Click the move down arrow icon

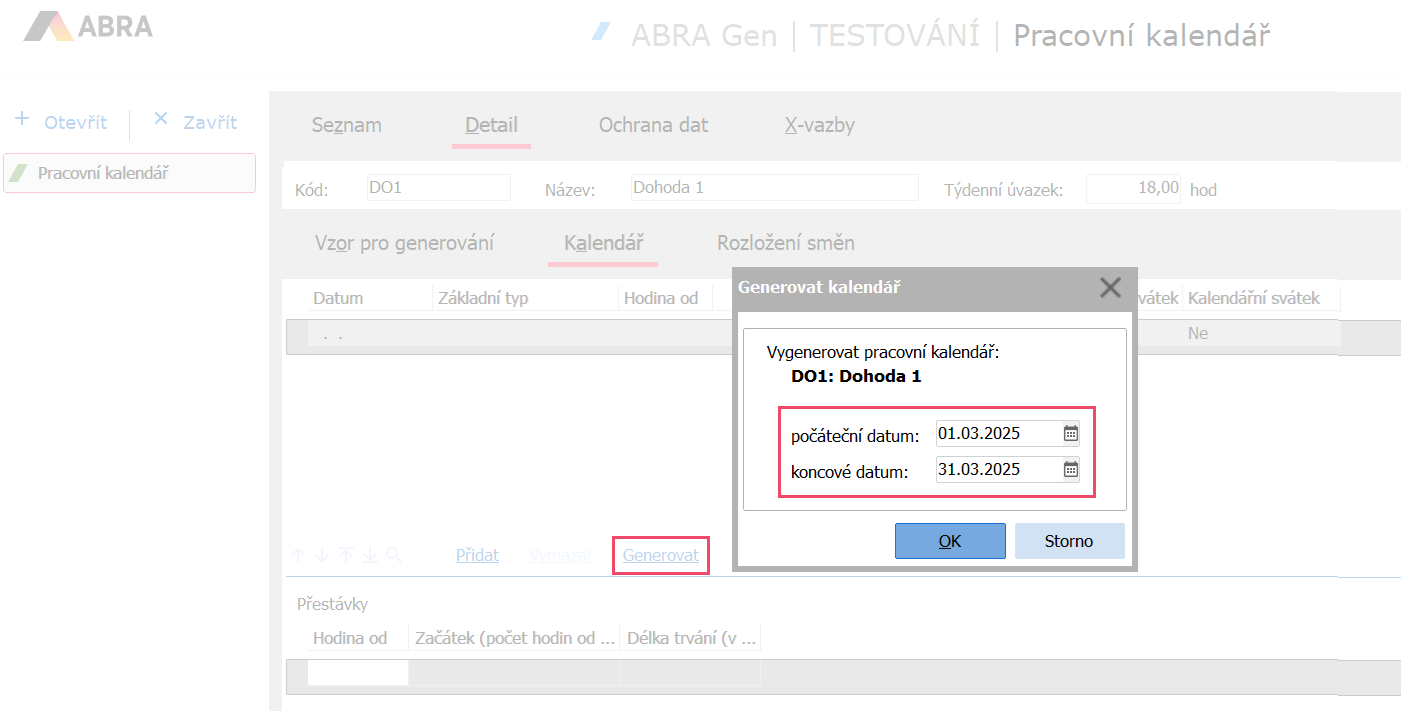coord(321,555)
